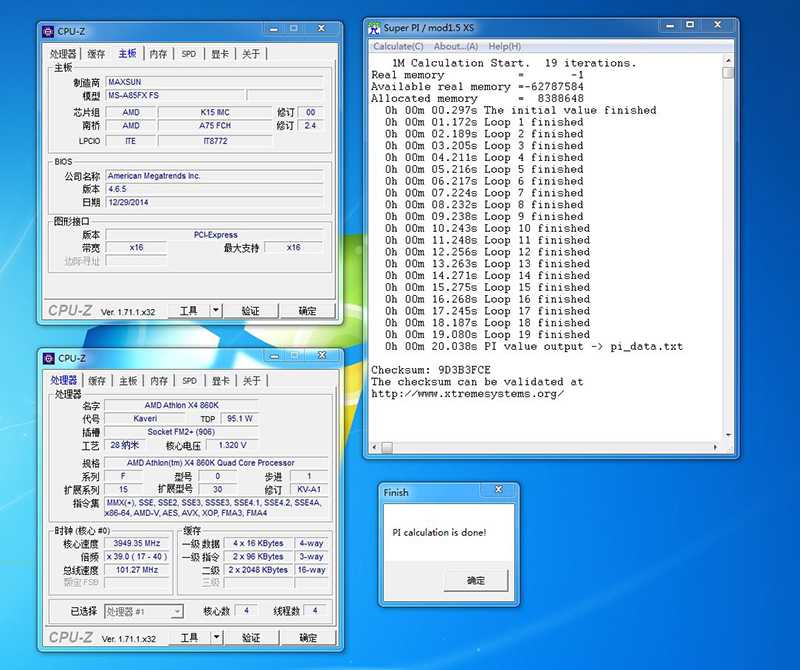
Task: Click Super PI window title icon
Action: [375, 28]
